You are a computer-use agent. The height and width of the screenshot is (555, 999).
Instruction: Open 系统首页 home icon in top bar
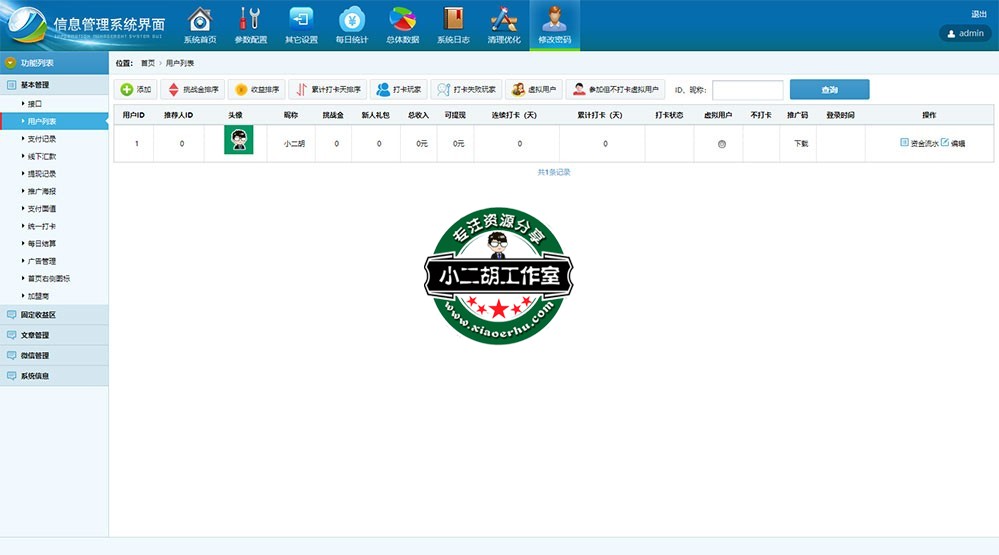point(200,24)
